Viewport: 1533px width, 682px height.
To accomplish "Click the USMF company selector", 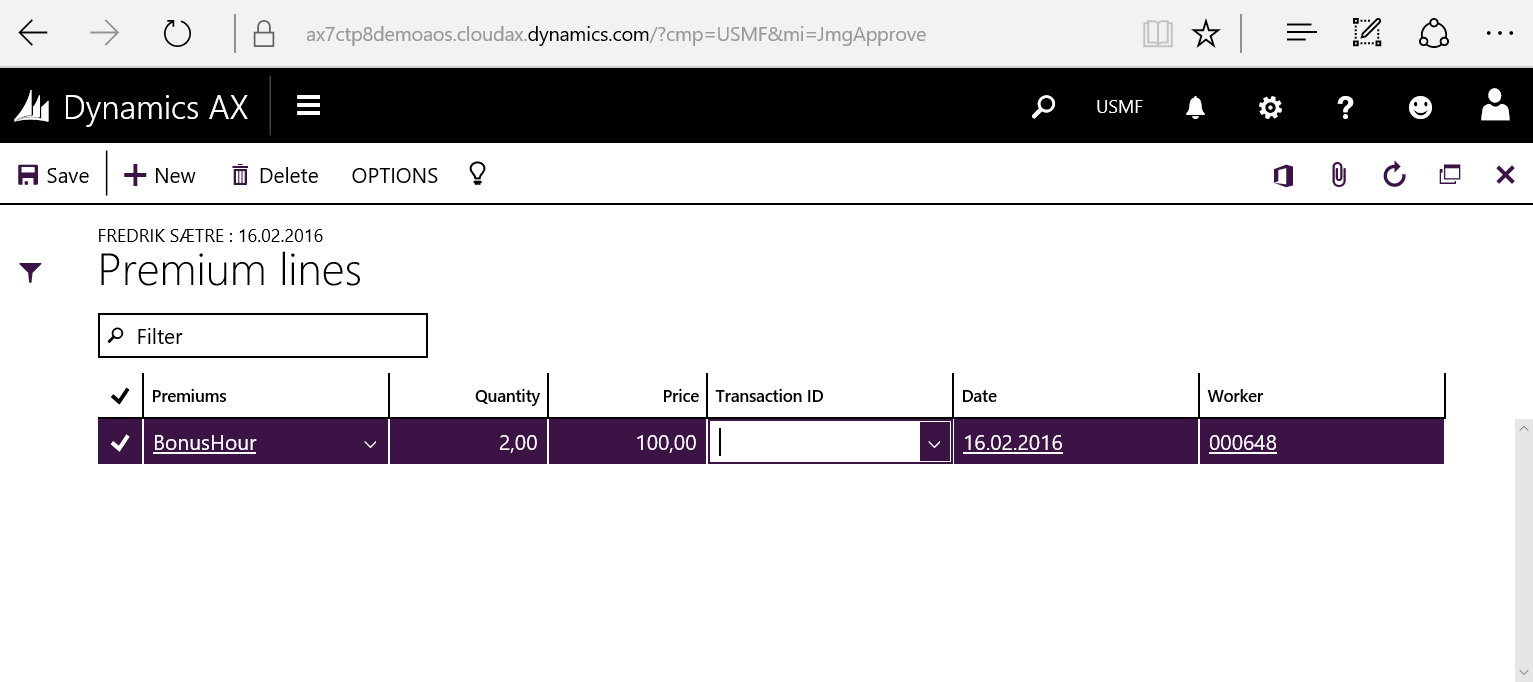I will point(1119,107).
